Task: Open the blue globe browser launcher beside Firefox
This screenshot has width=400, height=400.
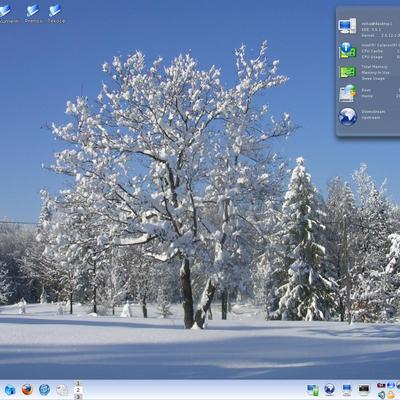Action: coord(44,389)
